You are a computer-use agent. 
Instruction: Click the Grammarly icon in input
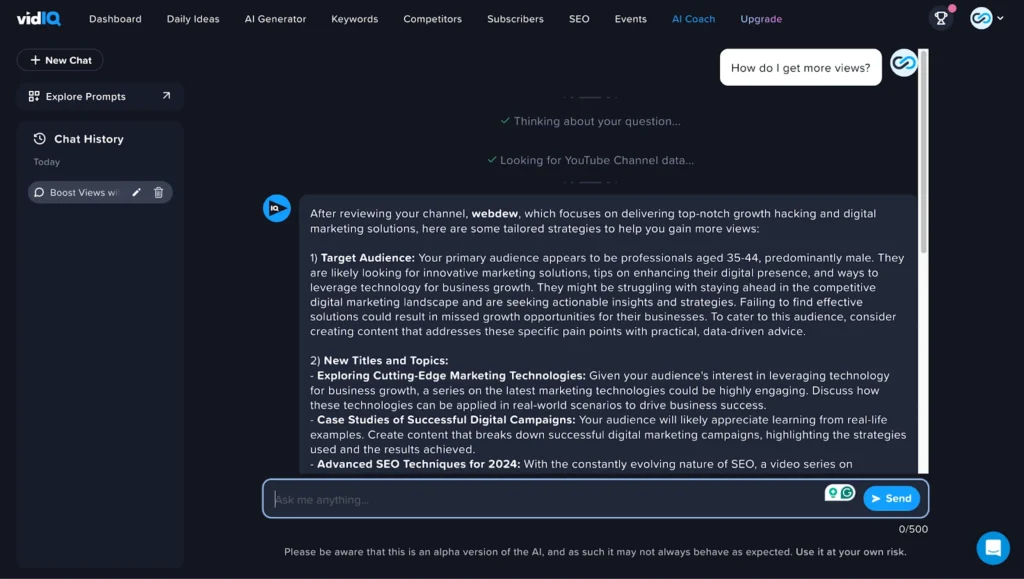pyautogui.click(x=848, y=493)
